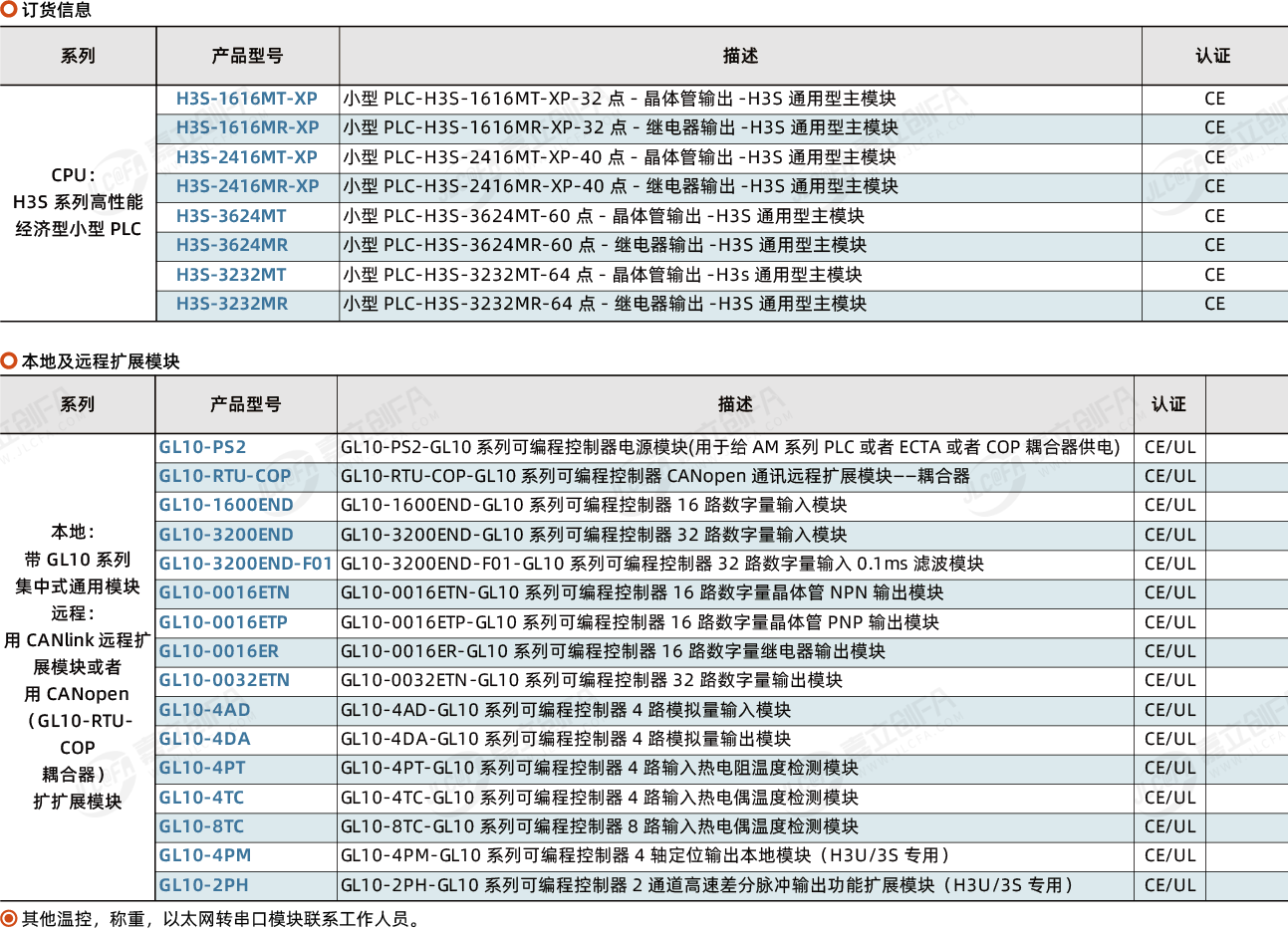Click the 产品型号 header in the 订货信息 table
Image resolution: width=1288 pixels, height=931 pixels.
click(x=247, y=56)
